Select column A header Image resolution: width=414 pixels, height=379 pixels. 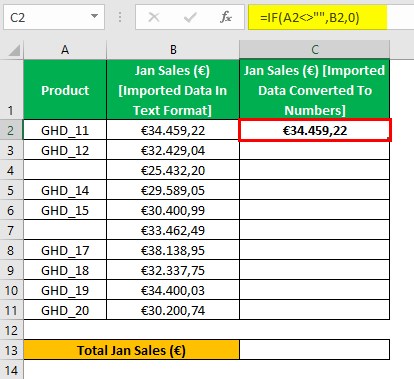tap(65, 50)
